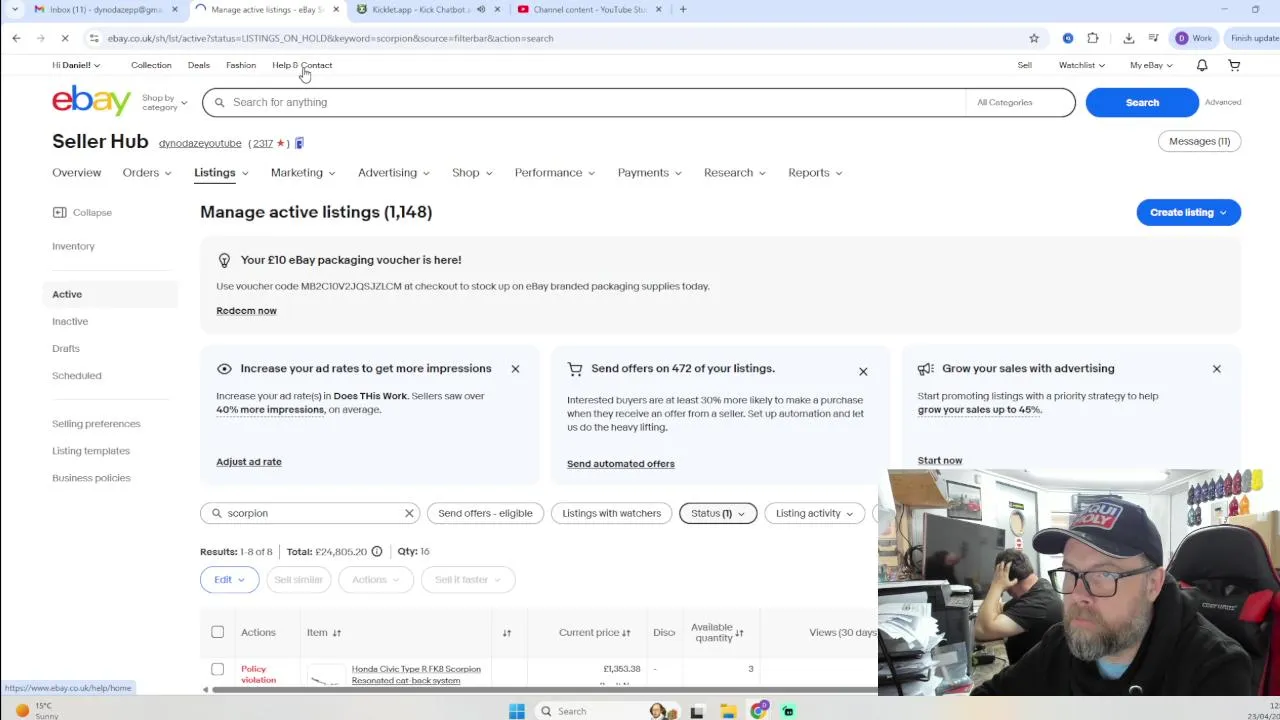The image size is (1280, 720).
Task: Dismiss the ad rates impressions card
Action: (x=515, y=369)
